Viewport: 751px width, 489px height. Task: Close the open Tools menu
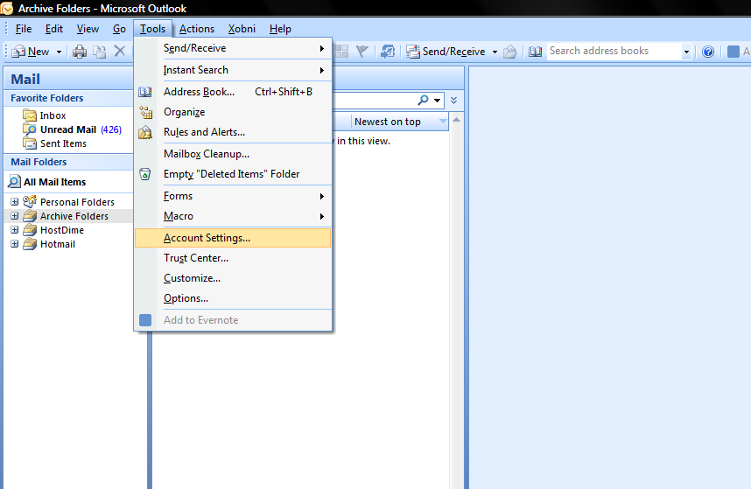click(x=153, y=29)
